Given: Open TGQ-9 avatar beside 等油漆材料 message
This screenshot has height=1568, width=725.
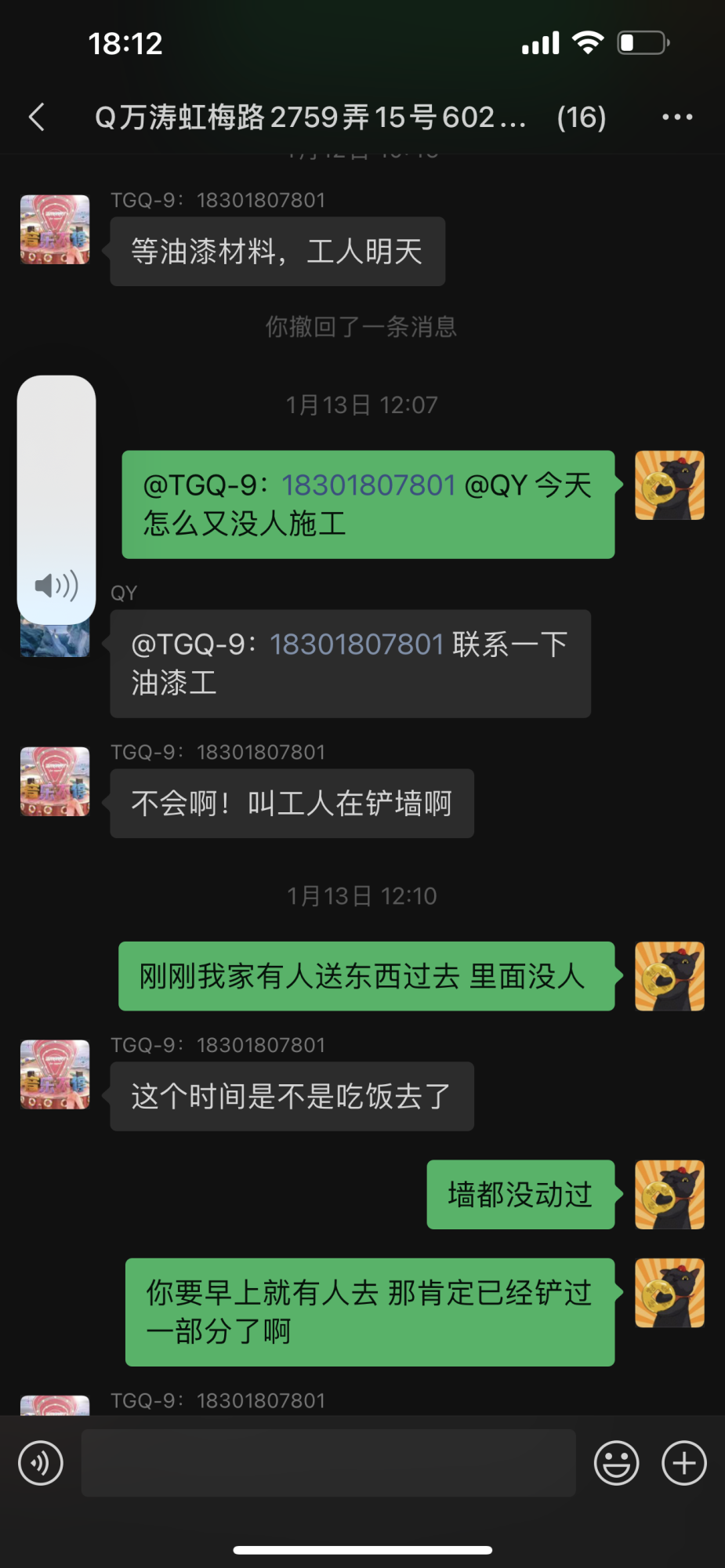Looking at the screenshot, I should click(x=55, y=230).
